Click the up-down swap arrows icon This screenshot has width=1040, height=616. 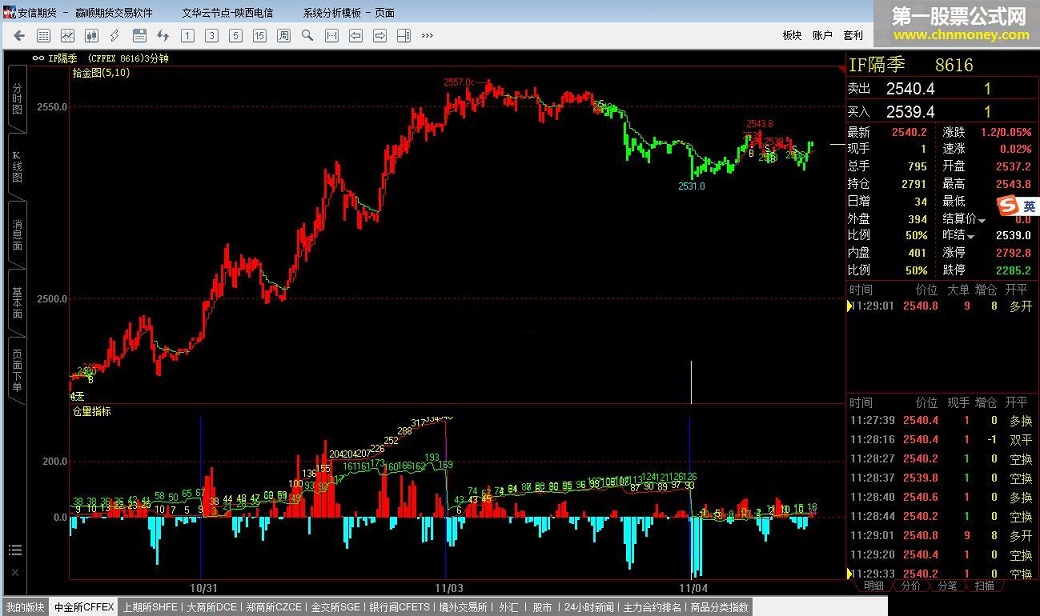pos(163,36)
